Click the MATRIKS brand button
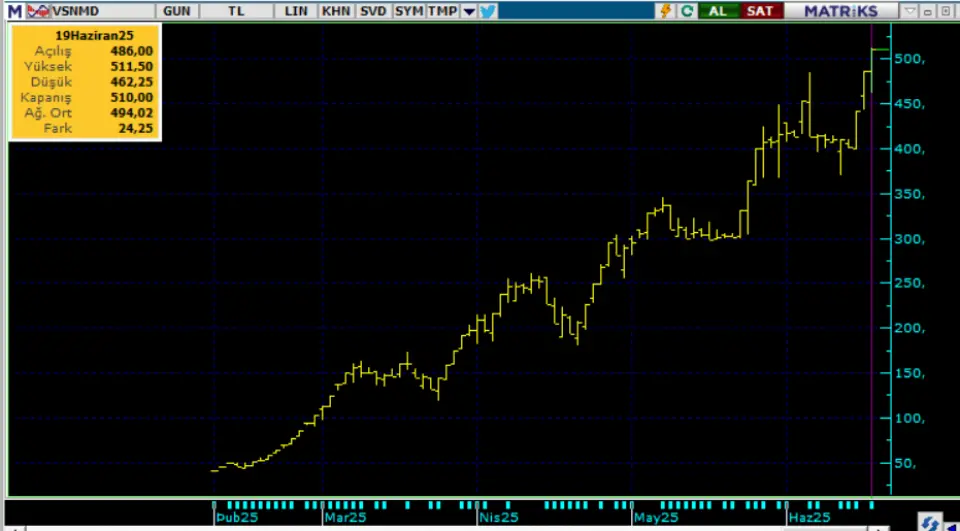The width and height of the screenshot is (960, 531). coord(841,11)
